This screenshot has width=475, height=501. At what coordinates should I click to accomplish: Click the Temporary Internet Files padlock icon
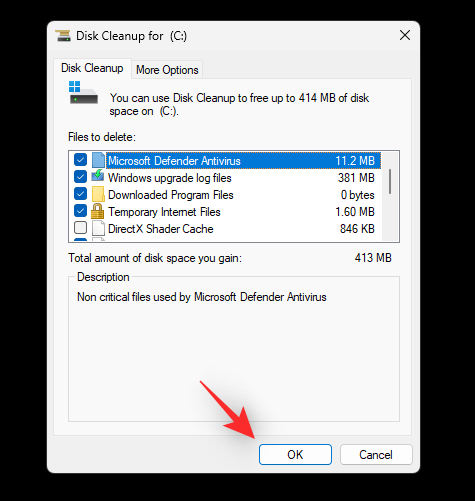(x=97, y=211)
